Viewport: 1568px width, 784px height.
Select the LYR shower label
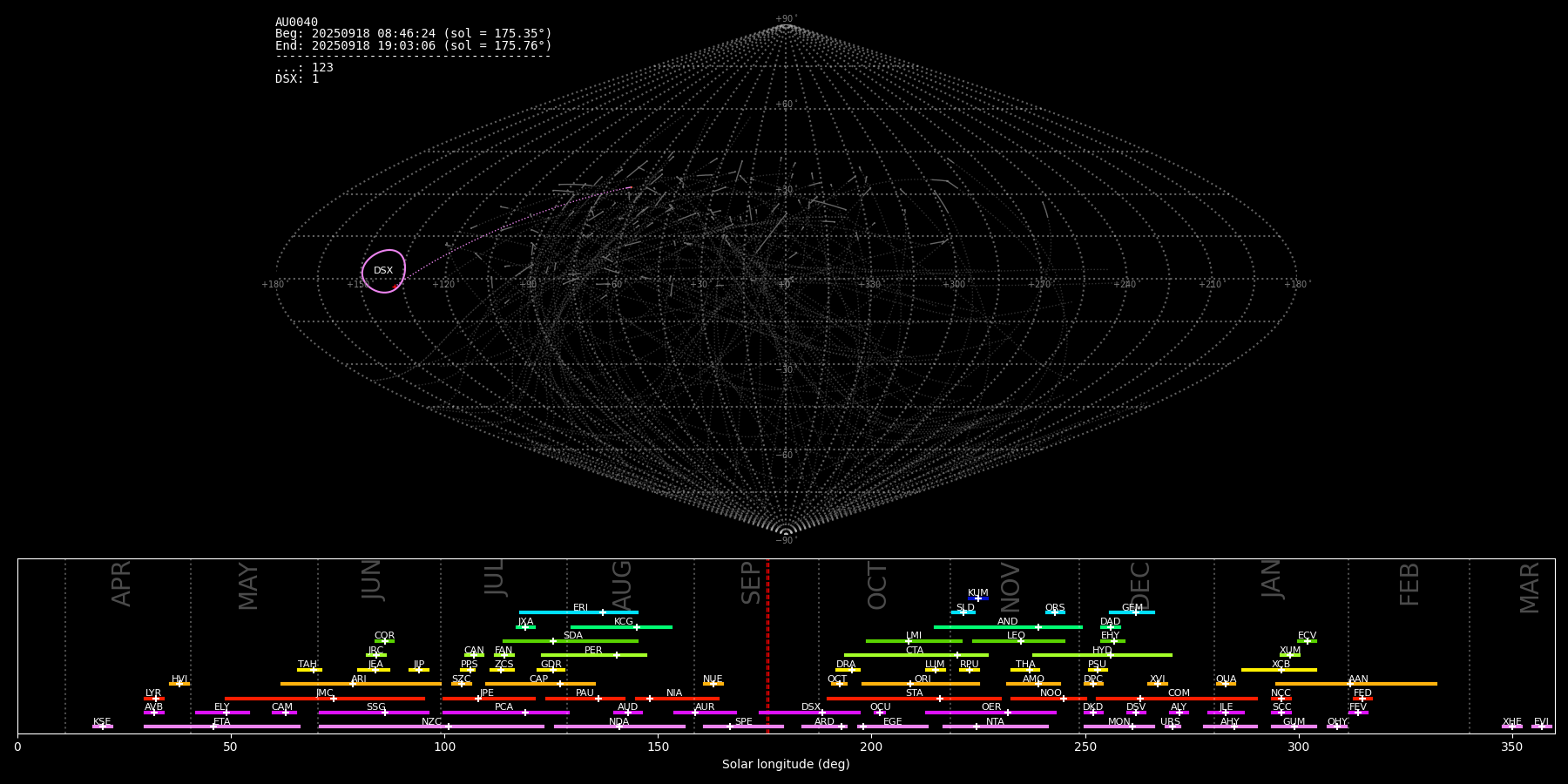(x=153, y=693)
